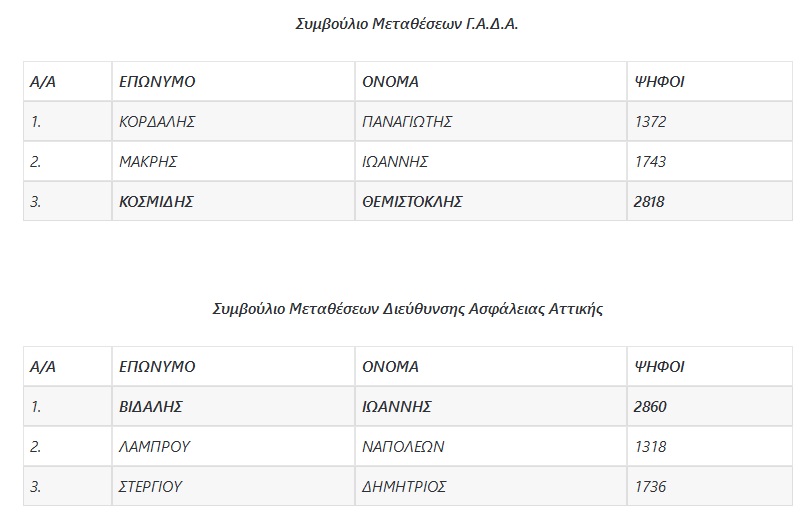802x522 pixels.
Task: Click ΙΩΑΝΝΗΣ in the ΜΑΚΡΗΣ row
Action: pyautogui.click(x=395, y=162)
